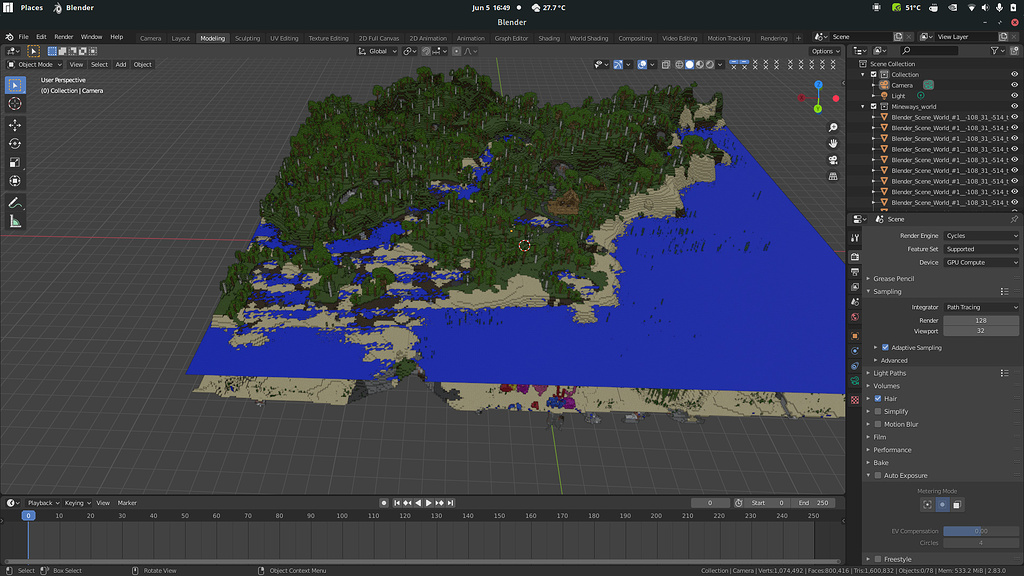Click the timeline record keyframe button

click(x=384, y=503)
